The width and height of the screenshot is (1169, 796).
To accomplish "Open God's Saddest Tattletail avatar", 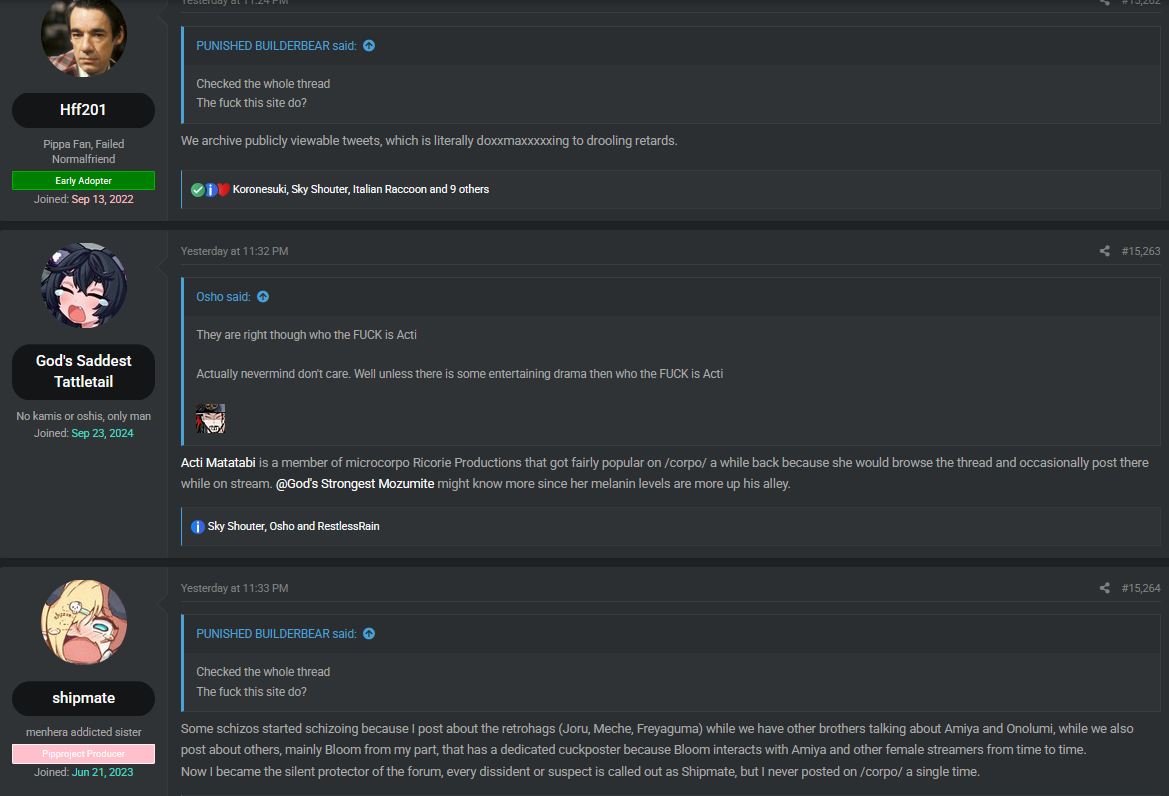I will coord(84,285).
